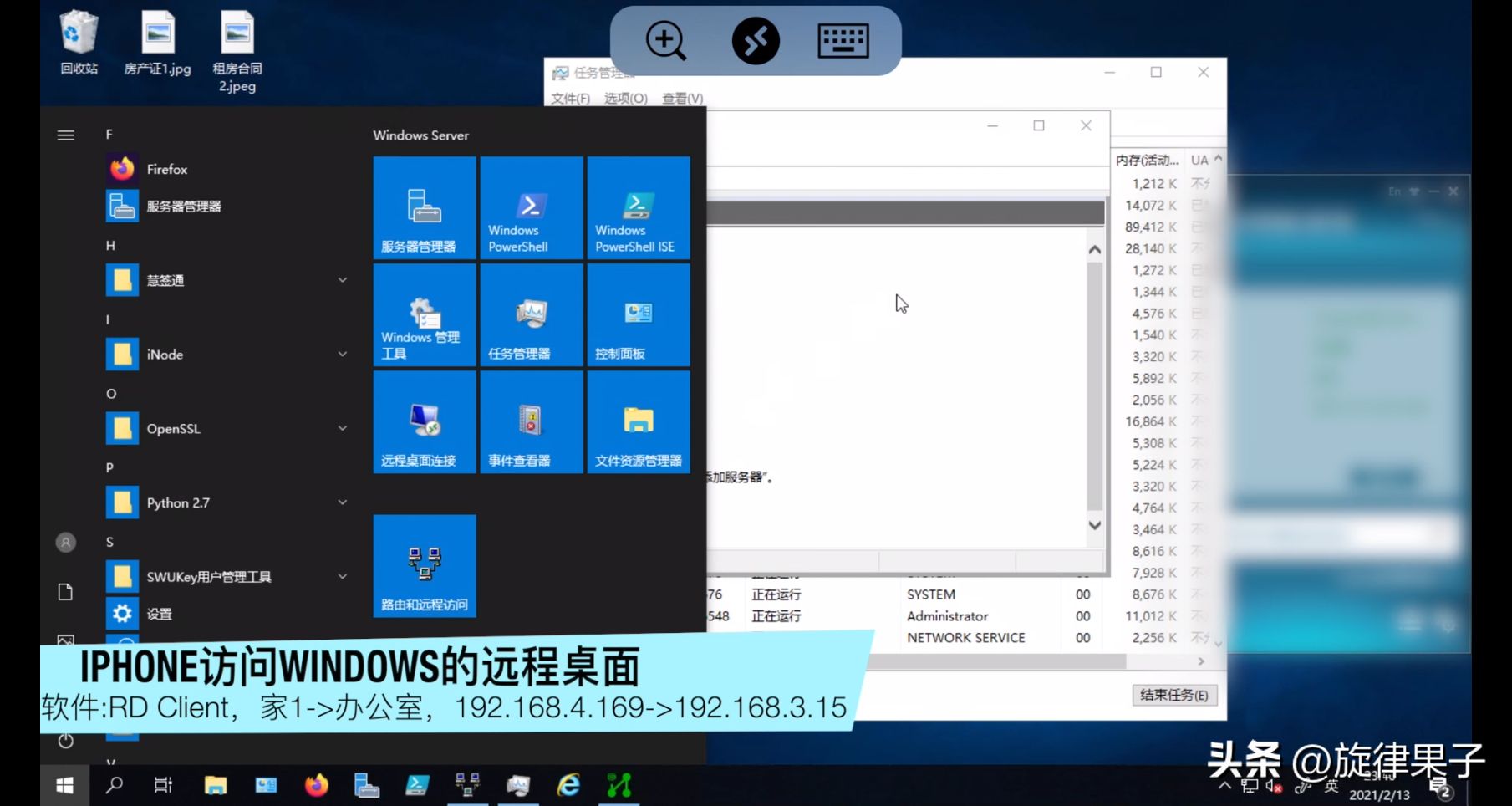Click scroll-up arrow in the front window
Viewport: 1512px width, 806px height.
1094,249
